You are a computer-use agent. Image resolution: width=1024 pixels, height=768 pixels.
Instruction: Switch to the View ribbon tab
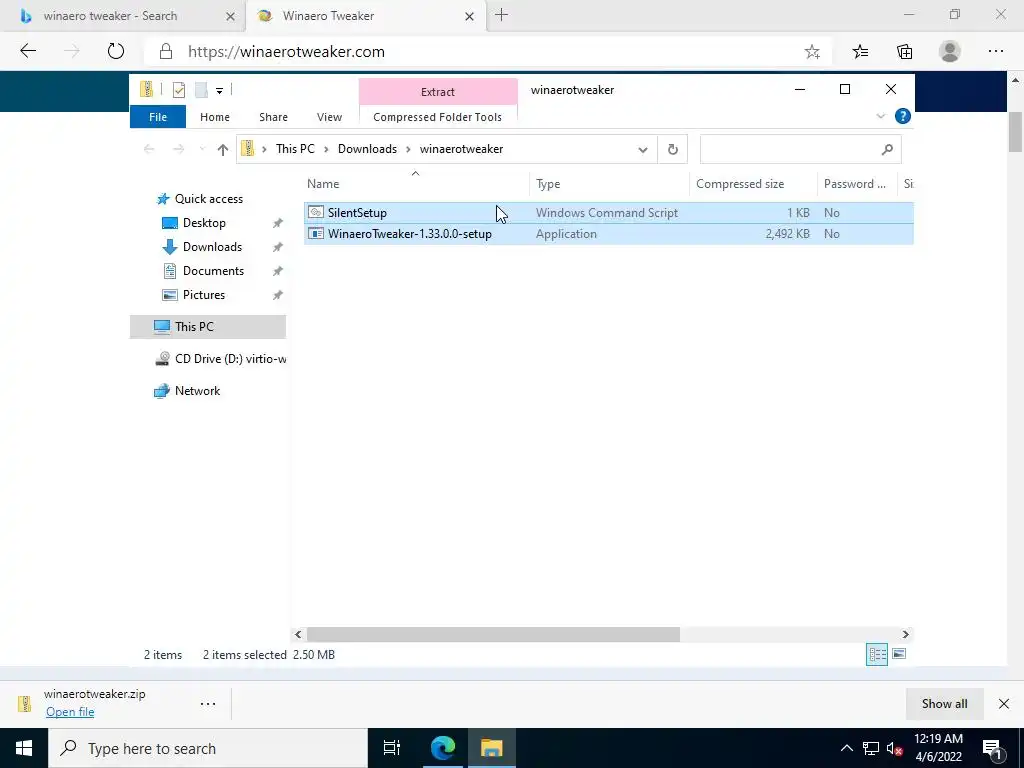pos(329,117)
